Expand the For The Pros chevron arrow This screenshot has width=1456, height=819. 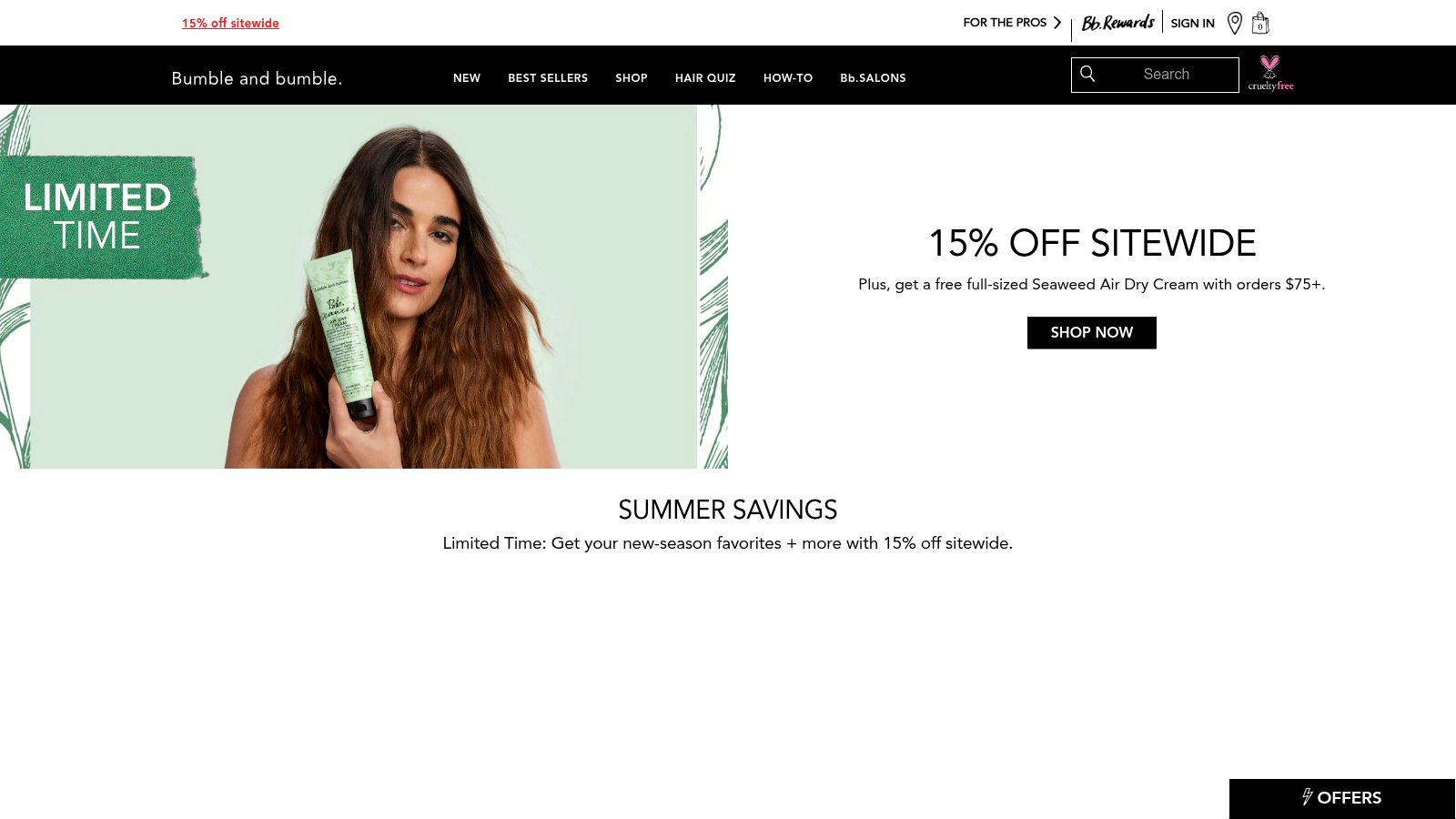(1057, 23)
